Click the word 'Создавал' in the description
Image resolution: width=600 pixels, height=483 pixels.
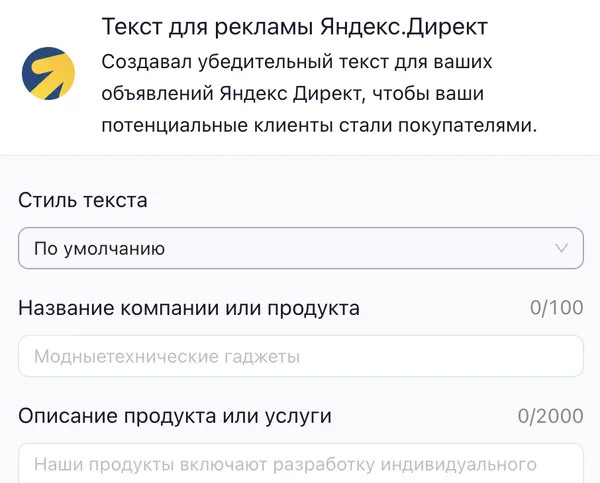click(142, 62)
